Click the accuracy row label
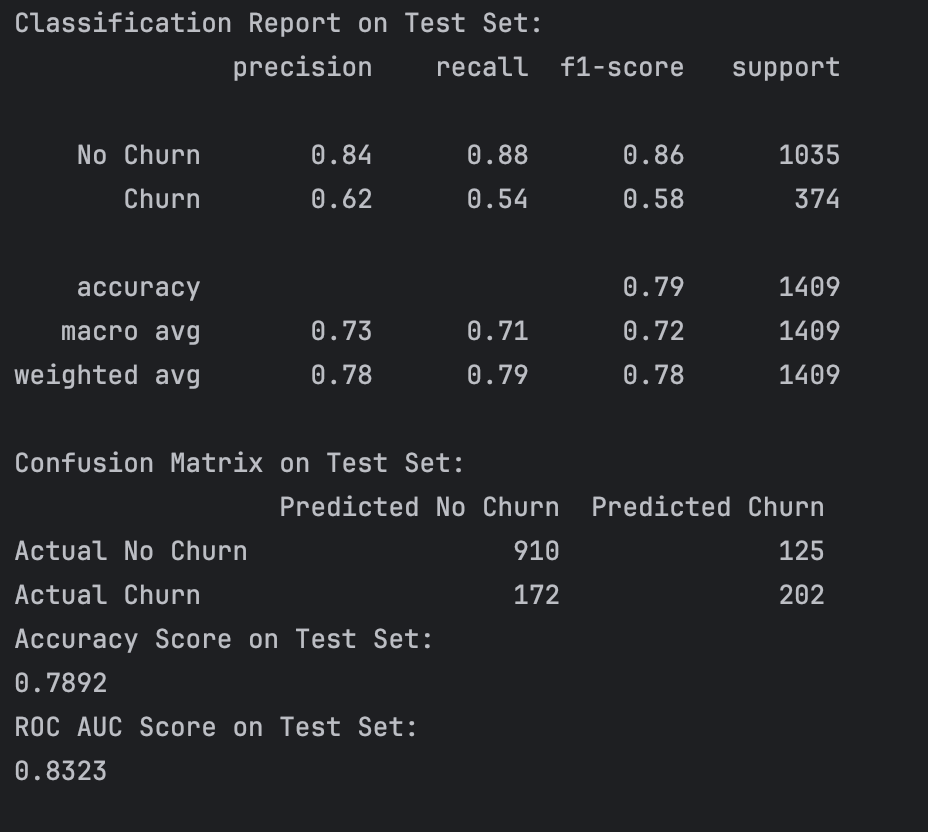928x832 pixels. click(x=138, y=287)
